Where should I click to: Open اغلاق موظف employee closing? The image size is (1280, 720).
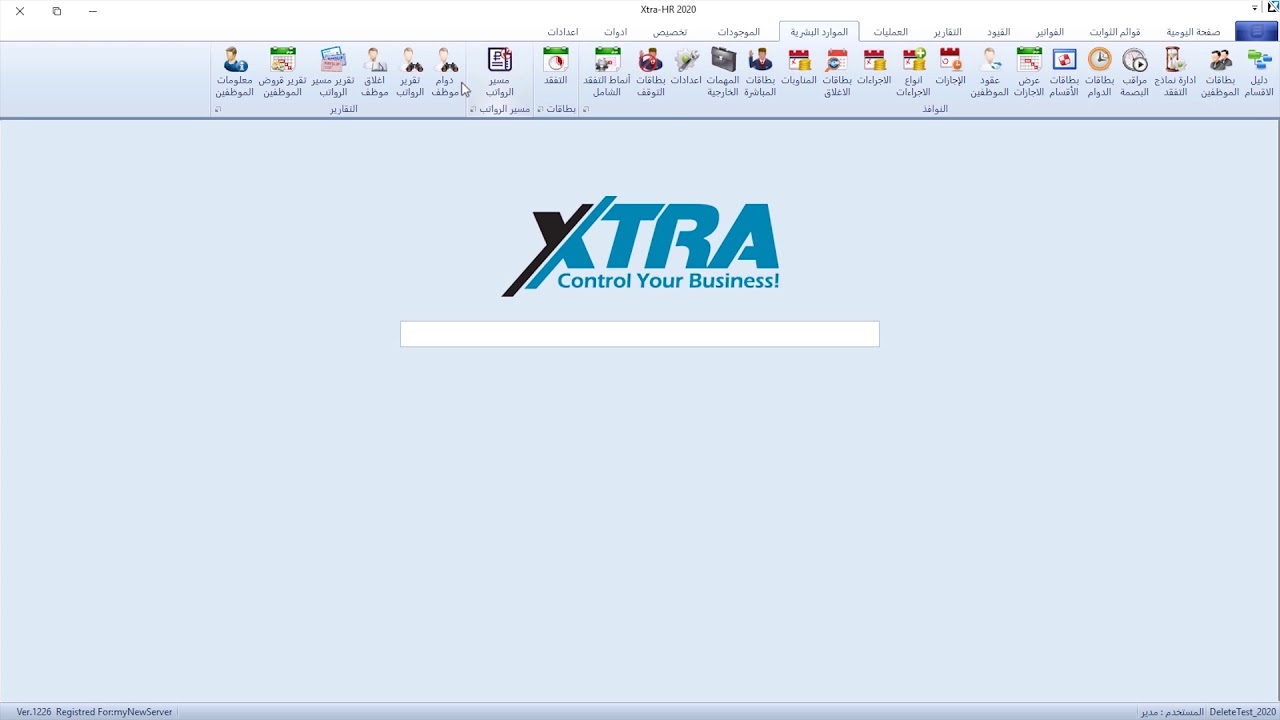point(374,72)
